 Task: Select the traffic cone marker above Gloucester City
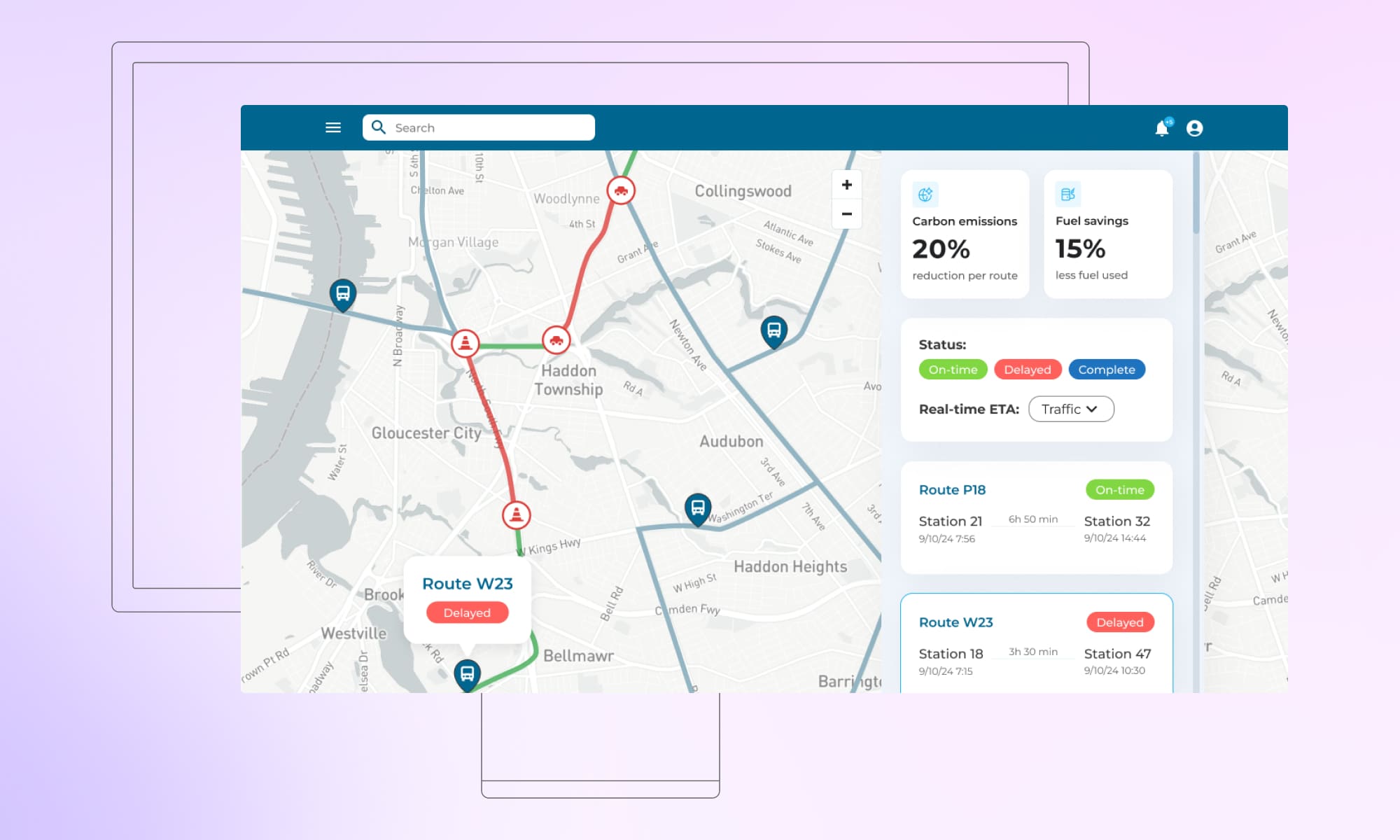[465, 343]
